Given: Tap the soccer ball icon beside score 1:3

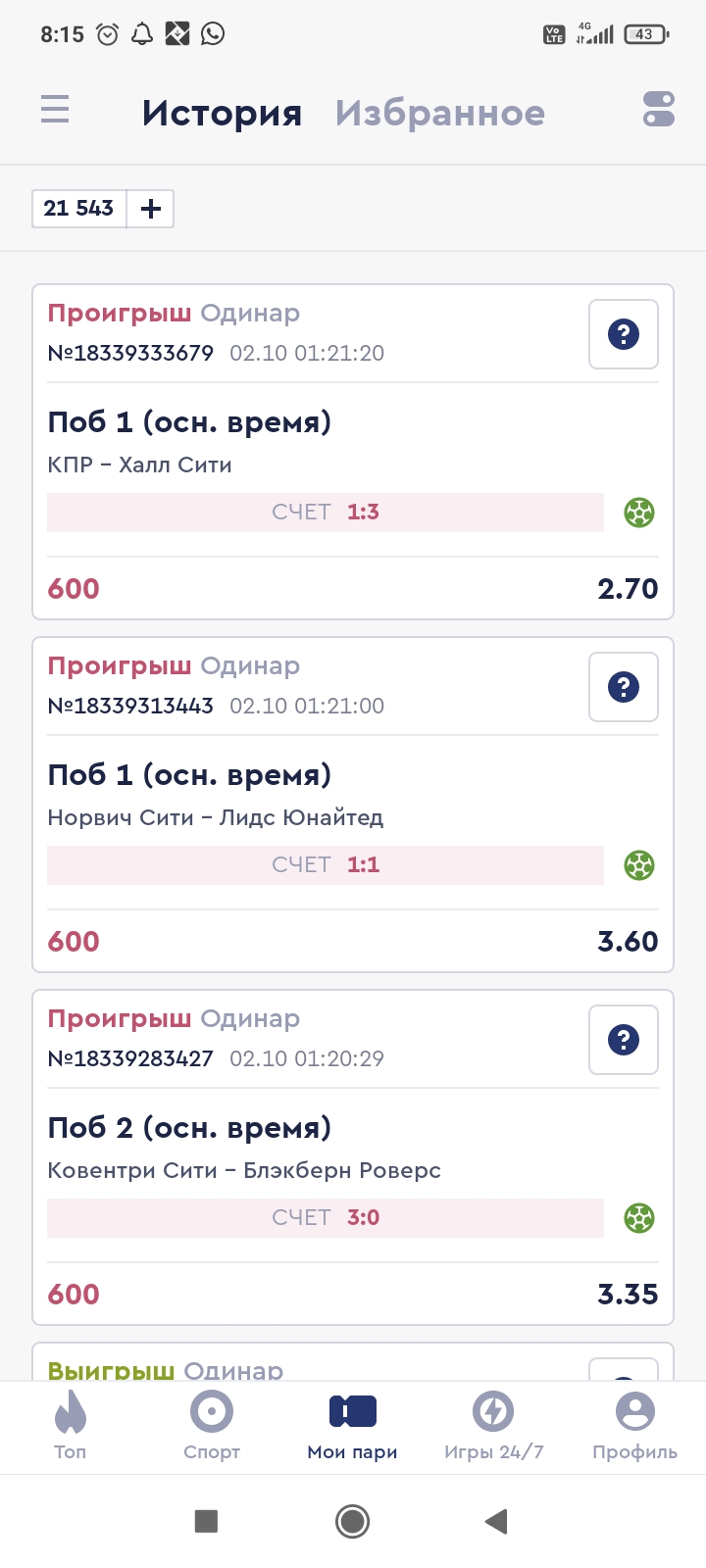Looking at the screenshot, I should click(x=639, y=513).
